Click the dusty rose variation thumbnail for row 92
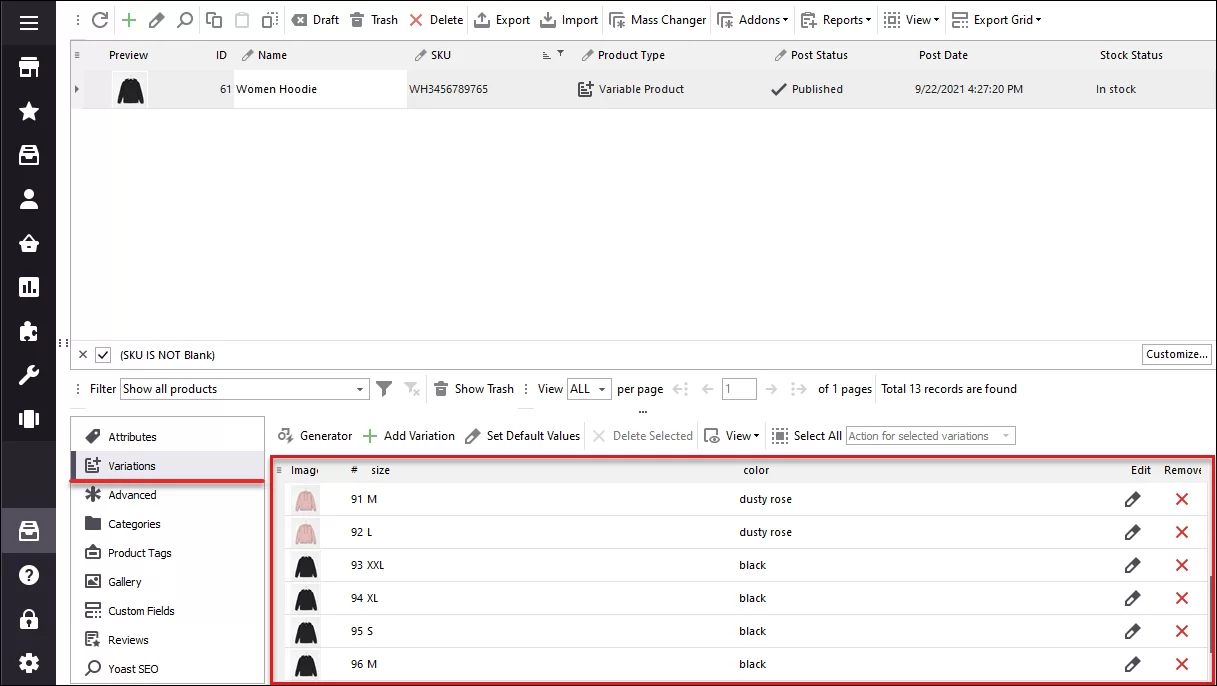 pos(305,532)
